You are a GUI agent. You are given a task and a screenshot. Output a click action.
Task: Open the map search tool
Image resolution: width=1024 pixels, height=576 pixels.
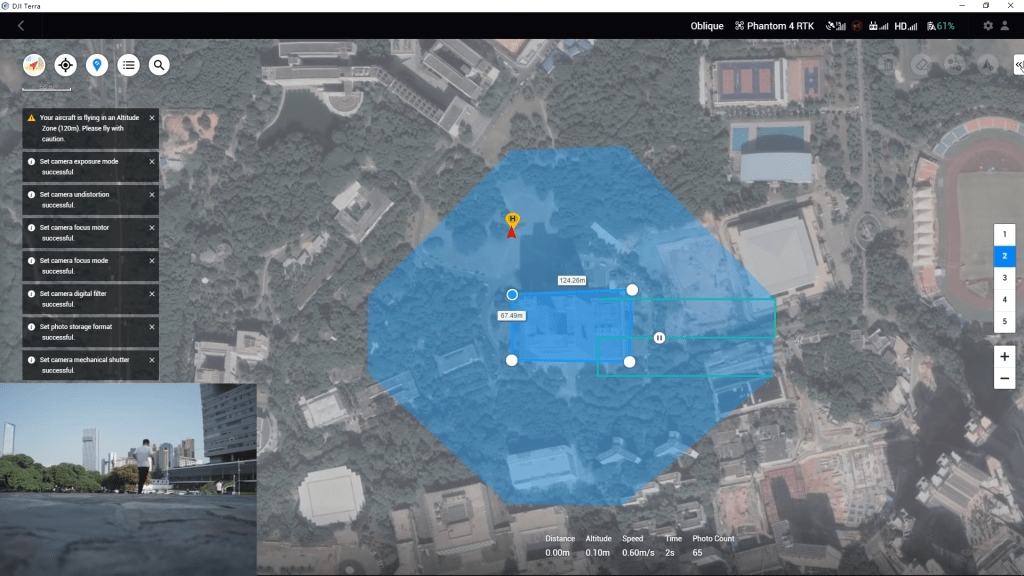tap(159, 65)
